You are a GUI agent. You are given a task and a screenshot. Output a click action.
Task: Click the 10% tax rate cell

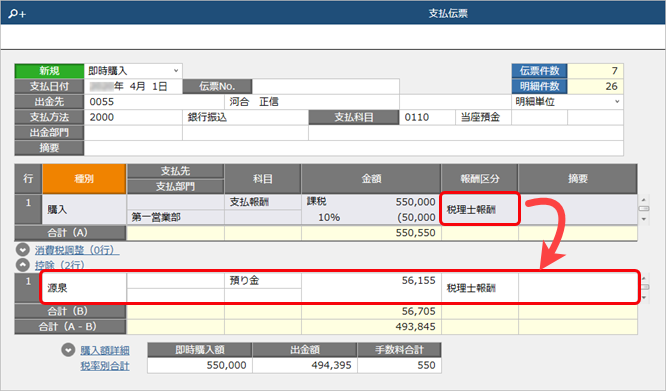click(329, 217)
